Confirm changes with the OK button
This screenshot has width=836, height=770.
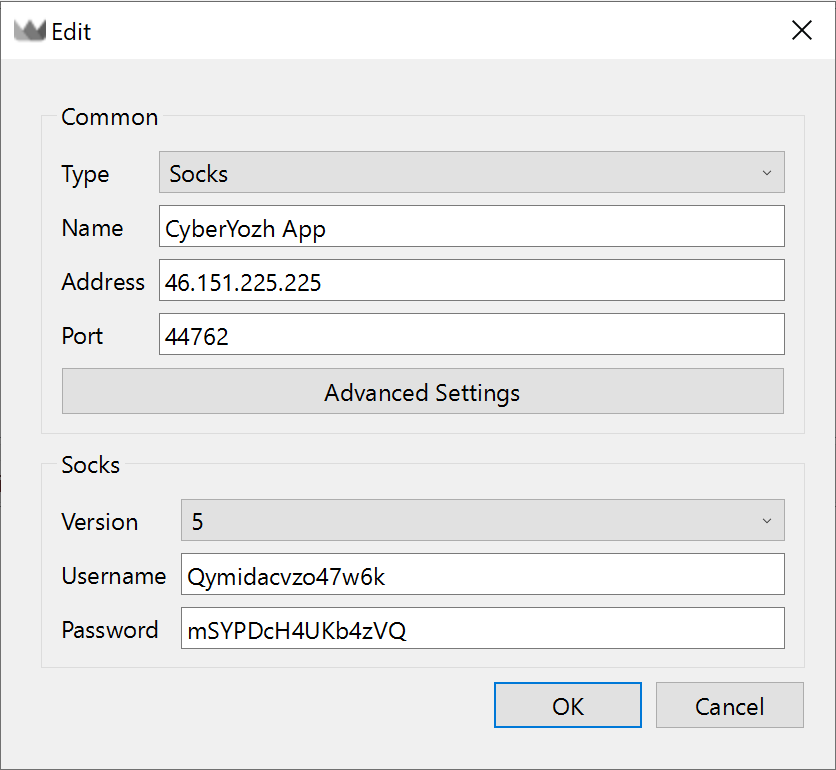(567, 705)
